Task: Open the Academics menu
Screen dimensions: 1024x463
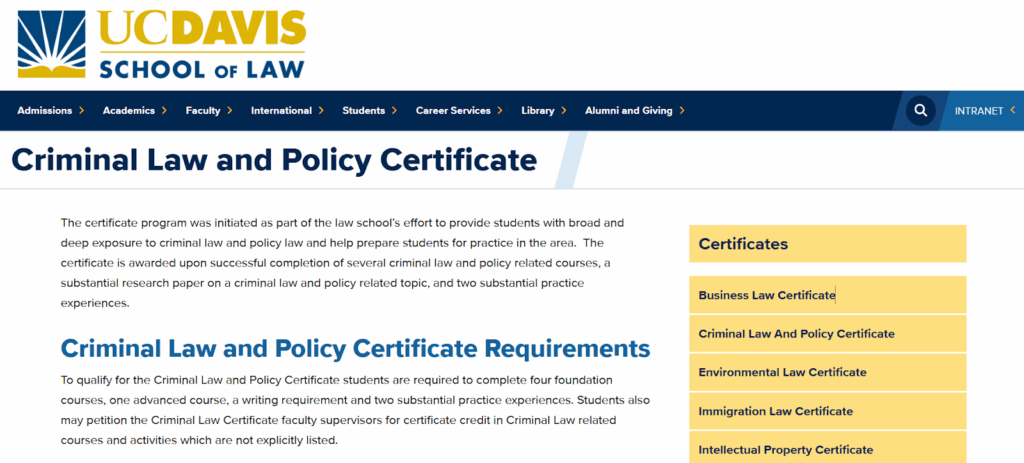Action: 129,110
